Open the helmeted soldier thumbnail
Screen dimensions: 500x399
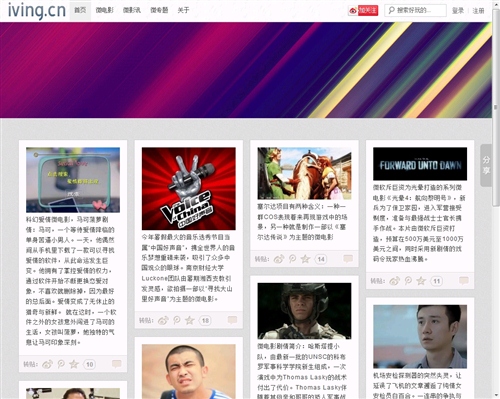[304, 311]
